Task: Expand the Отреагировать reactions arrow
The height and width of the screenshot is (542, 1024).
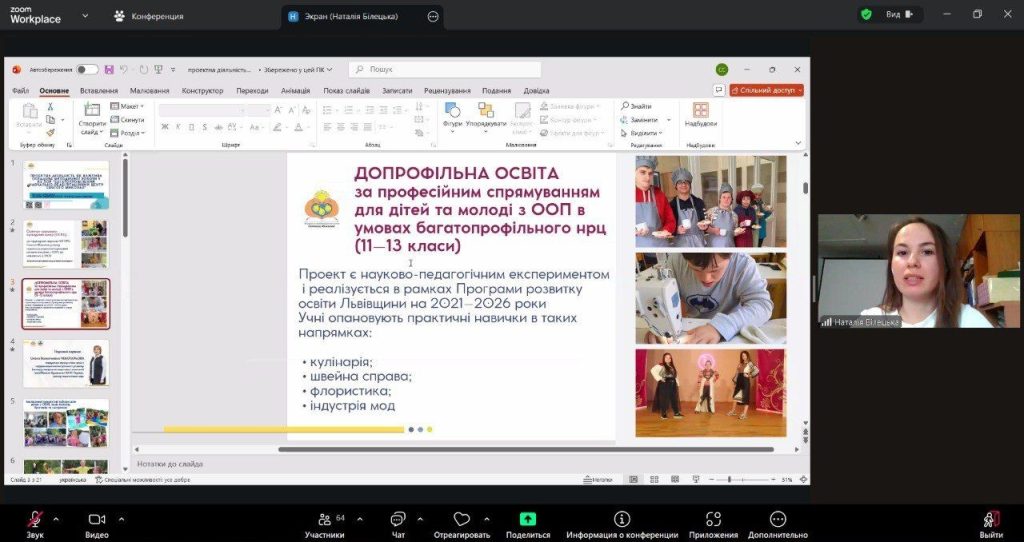Action: click(485, 519)
